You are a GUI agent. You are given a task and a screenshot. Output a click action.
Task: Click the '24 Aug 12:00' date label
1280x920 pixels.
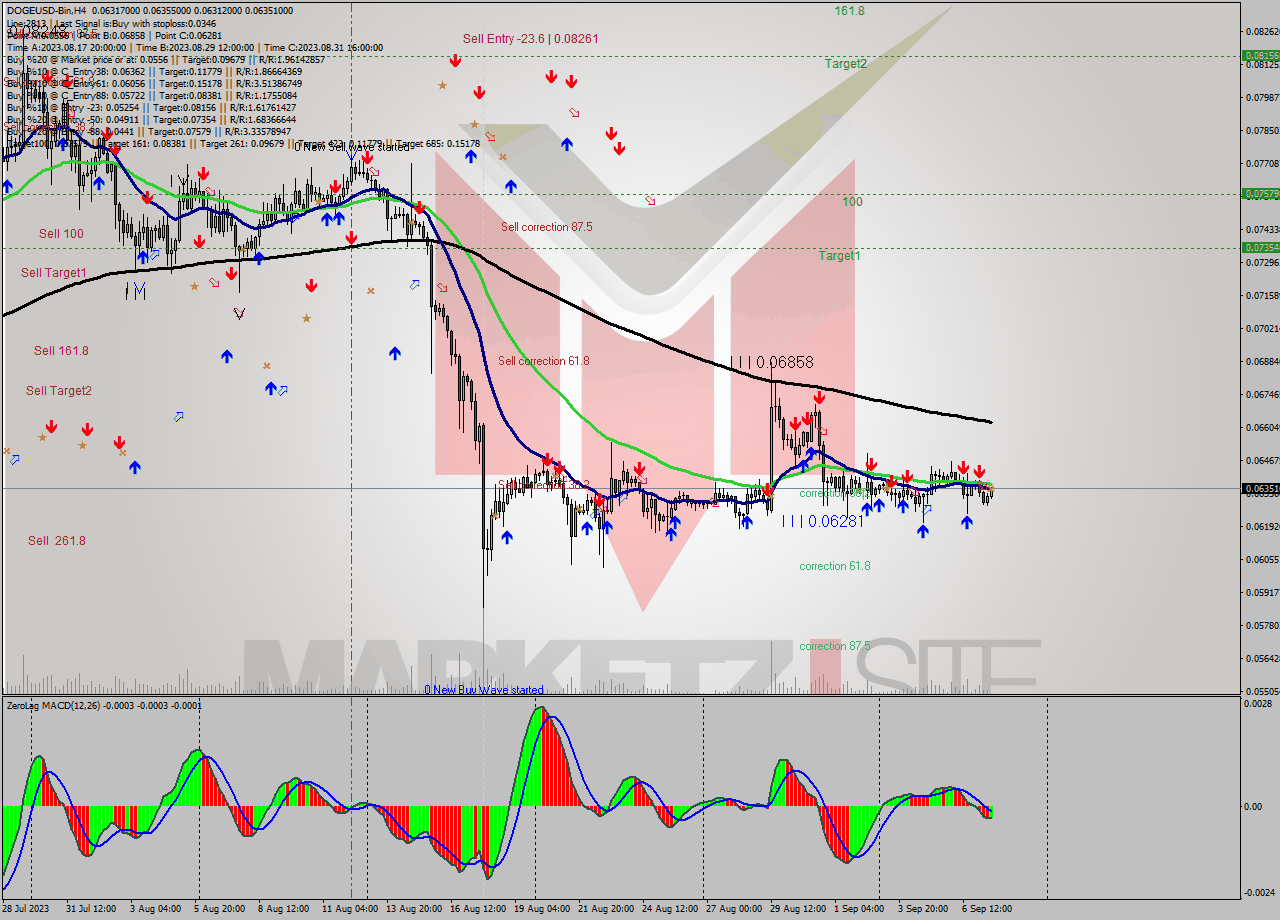pos(670,909)
